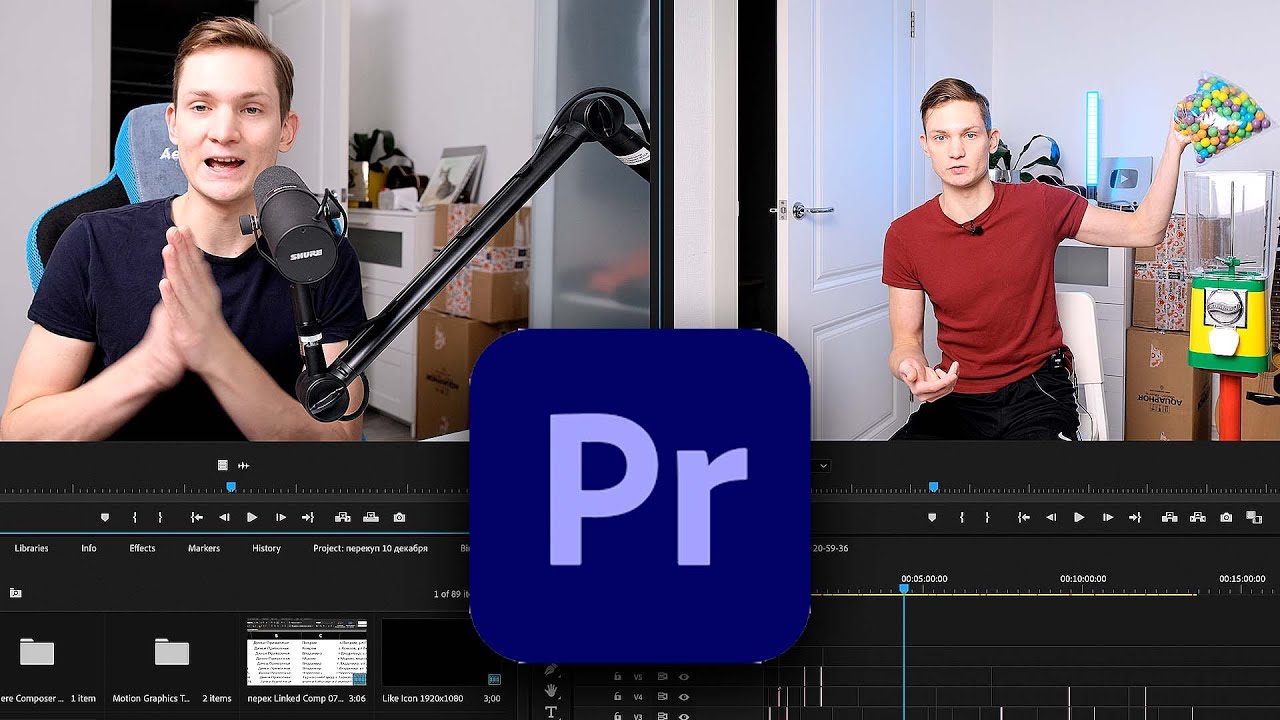Image resolution: width=1280 pixels, height=720 pixels.
Task: Toggle V5 track targeting label
Action: pyautogui.click(x=638, y=676)
